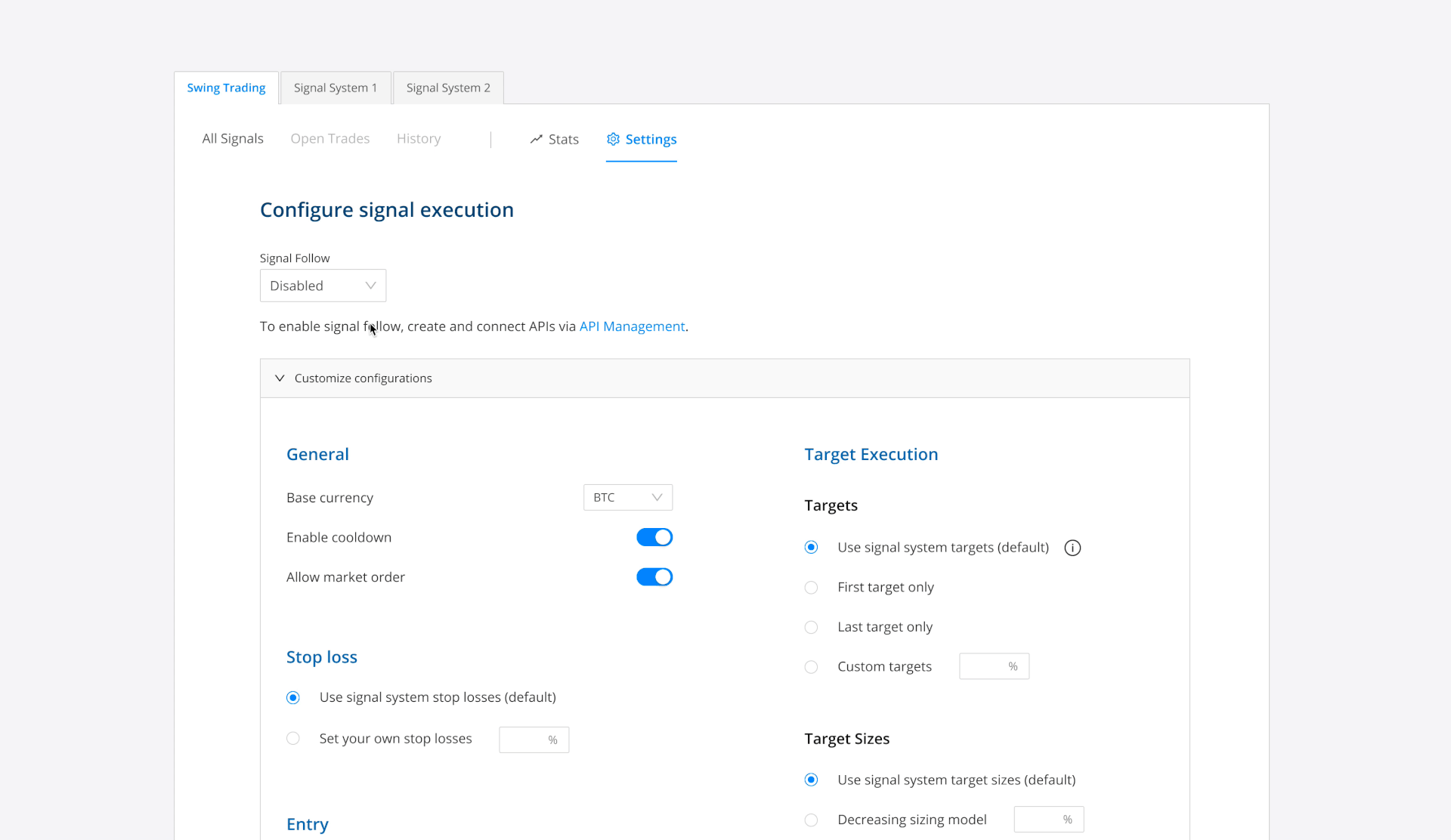The image size is (1451, 840).
Task: Select Use signal system targets radio
Action: coord(811,548)
